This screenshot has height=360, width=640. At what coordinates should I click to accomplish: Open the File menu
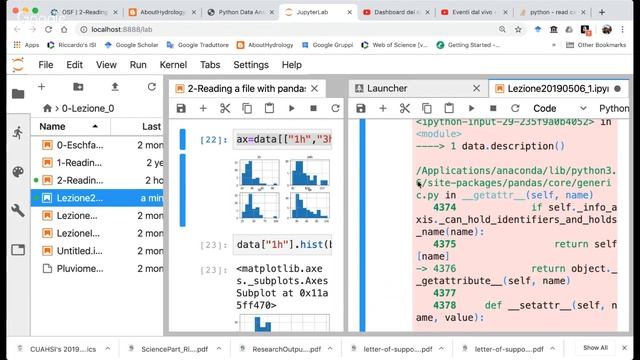pyautogui.click(x=46, y=65)
